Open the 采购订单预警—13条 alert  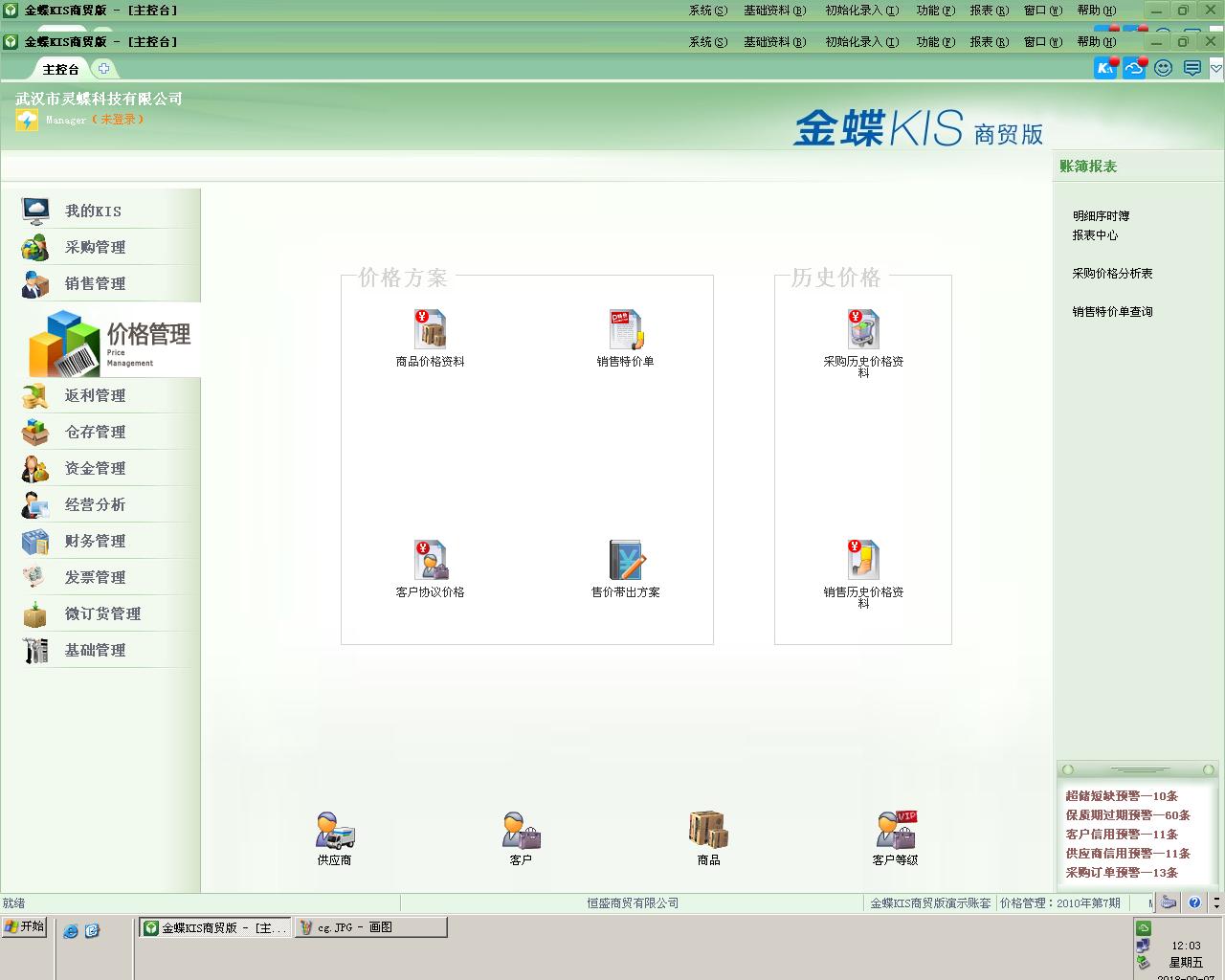1122,873
